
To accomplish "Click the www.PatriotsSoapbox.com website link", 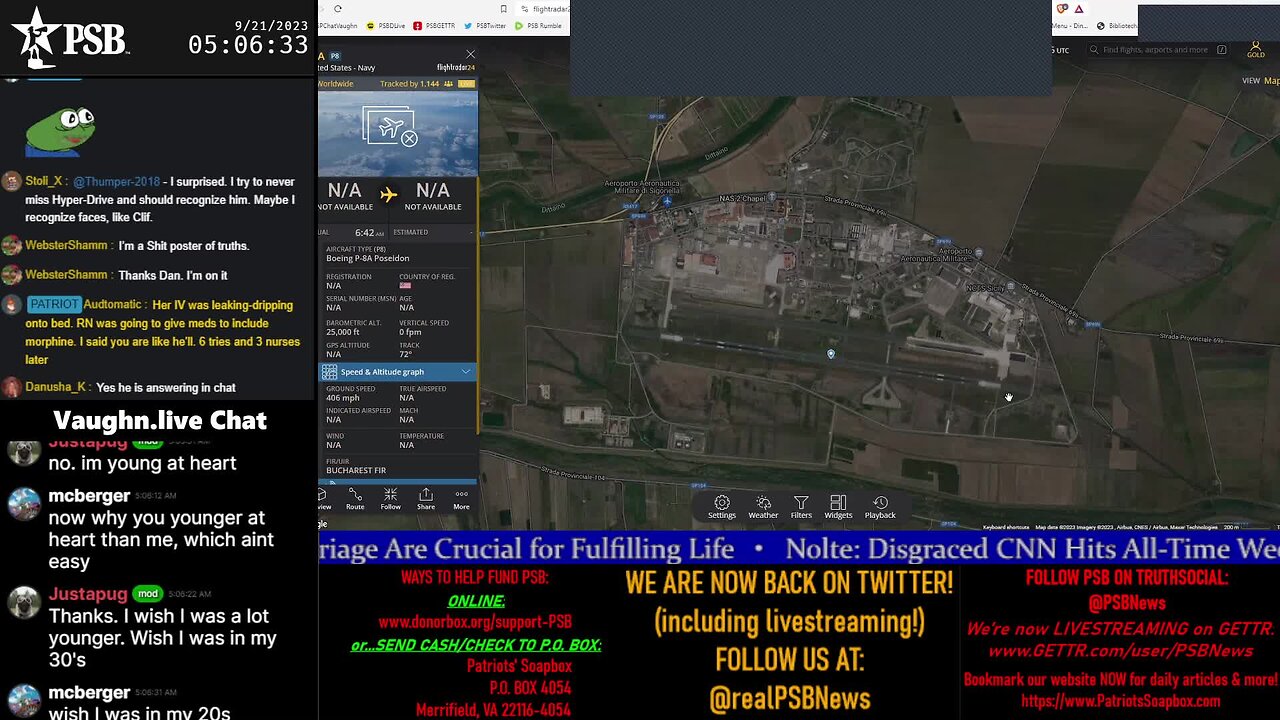I will (x=1120, y=701).
